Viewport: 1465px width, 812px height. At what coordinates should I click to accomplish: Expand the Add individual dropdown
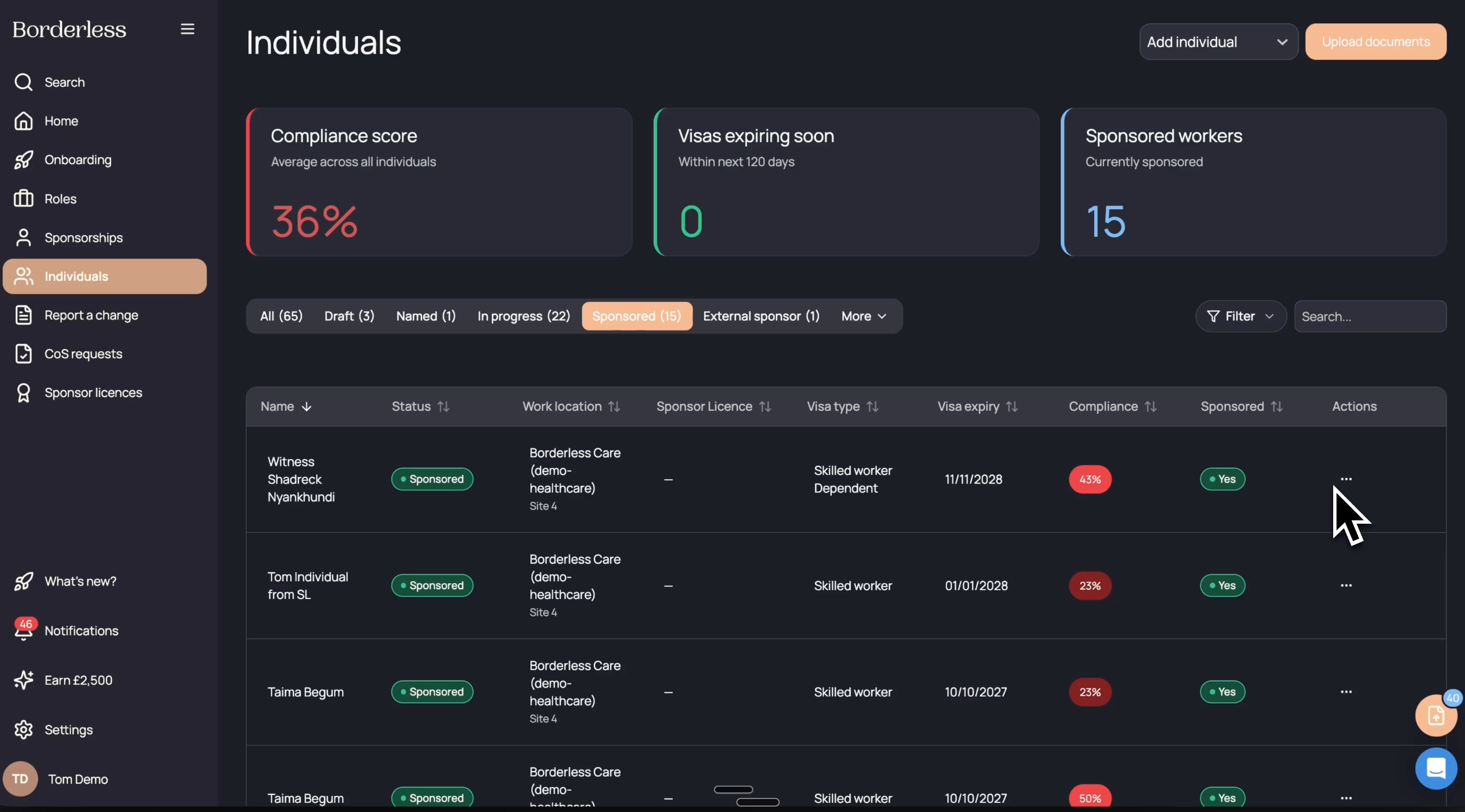1218,42
